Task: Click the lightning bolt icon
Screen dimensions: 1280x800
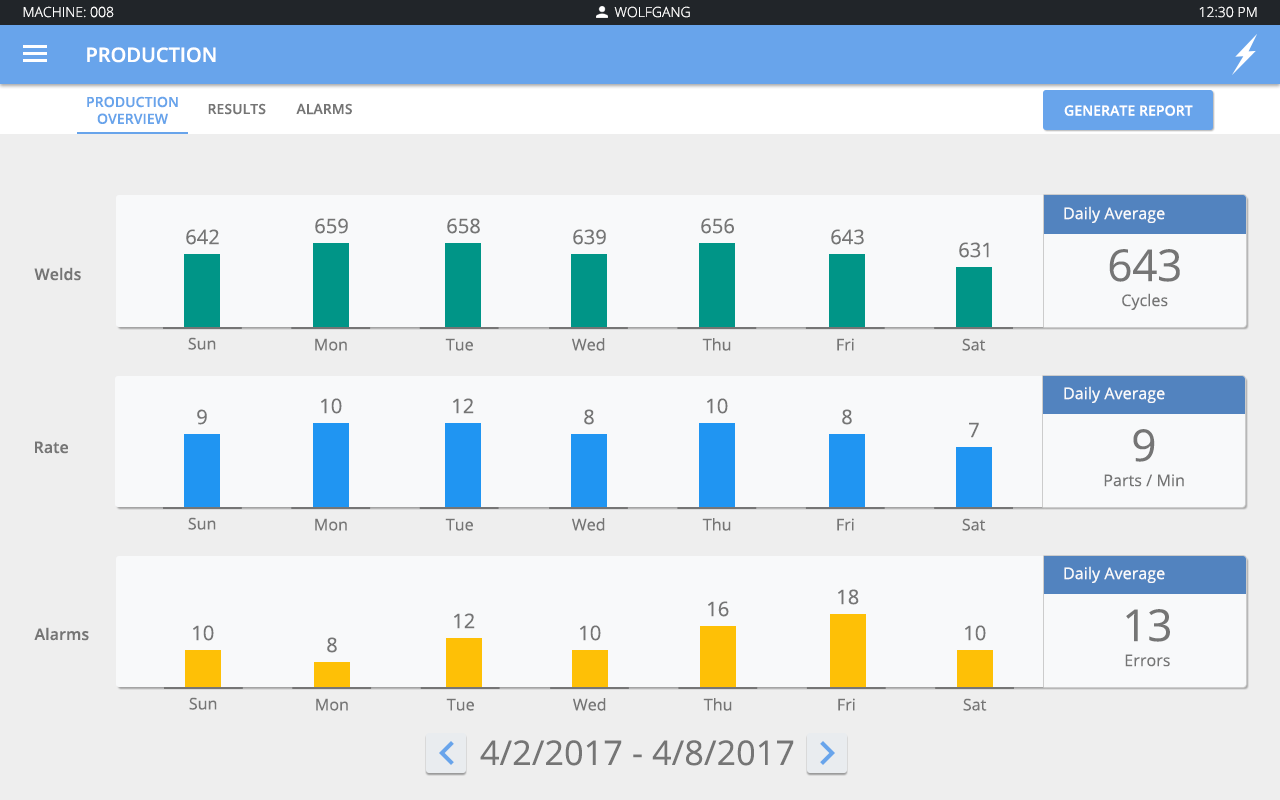Action: (x=1244, y=54)
